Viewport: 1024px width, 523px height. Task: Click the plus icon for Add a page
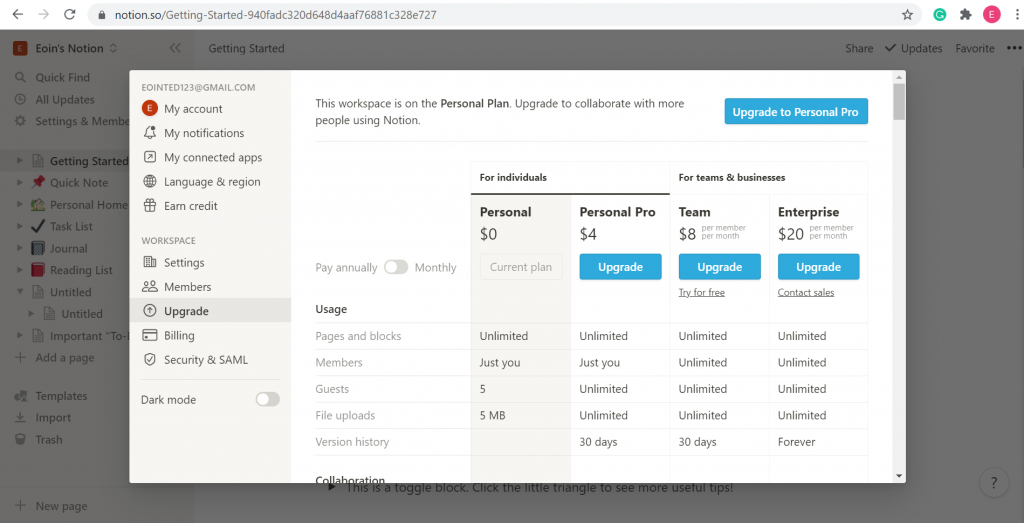21,358
